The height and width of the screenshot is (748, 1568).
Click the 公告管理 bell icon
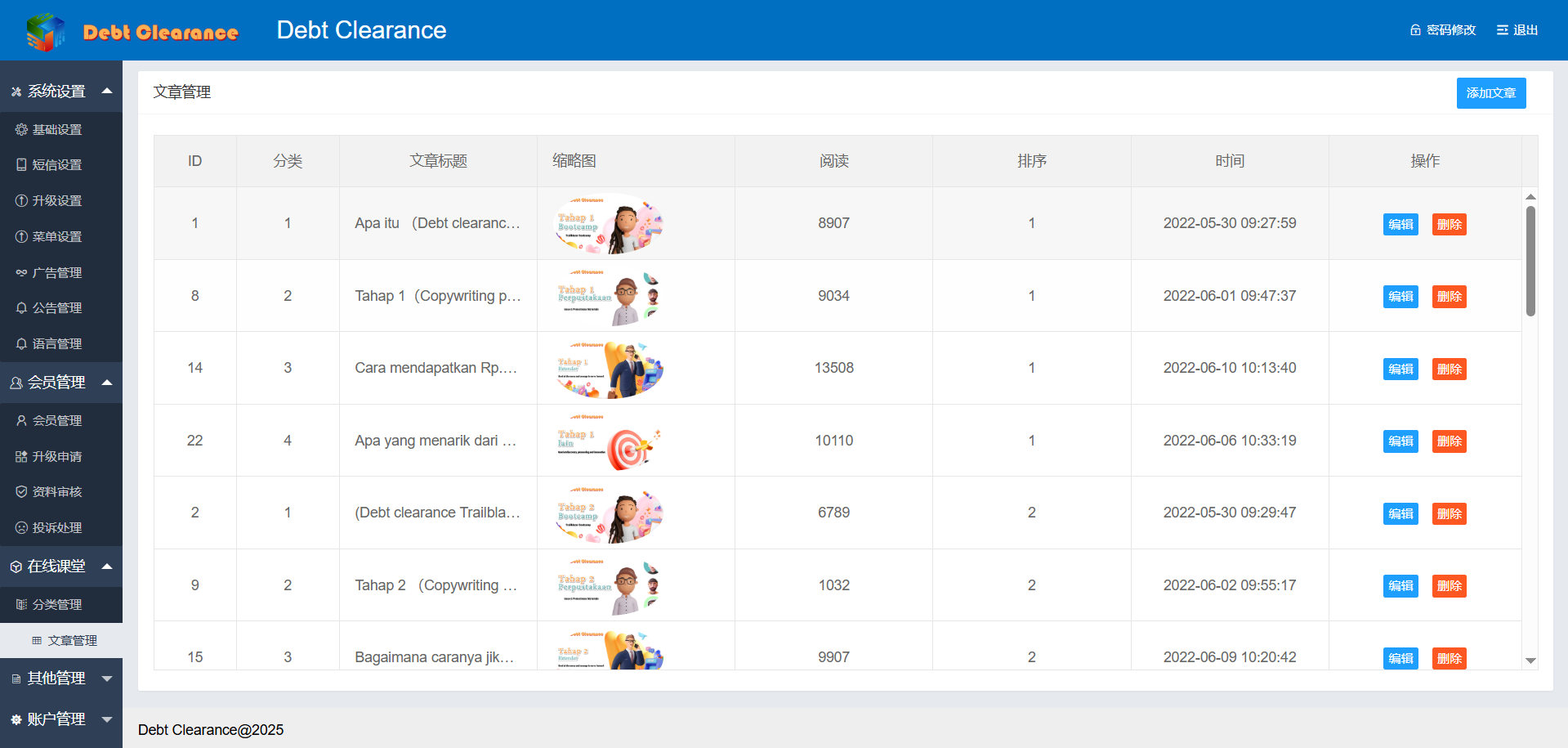(21, 308)
